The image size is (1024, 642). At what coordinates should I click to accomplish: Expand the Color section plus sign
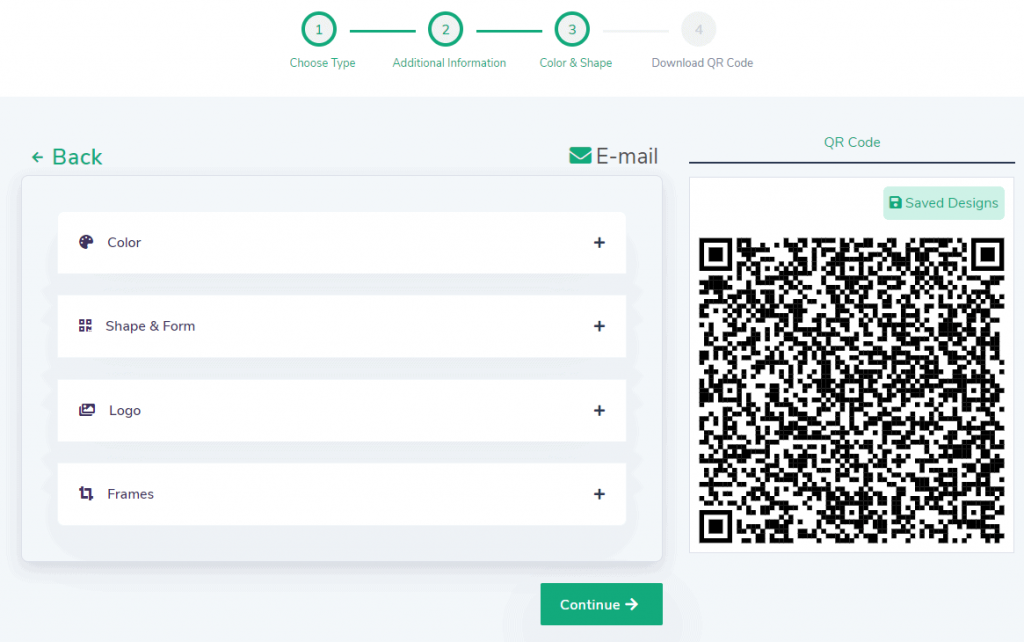[x=599, y=243]
